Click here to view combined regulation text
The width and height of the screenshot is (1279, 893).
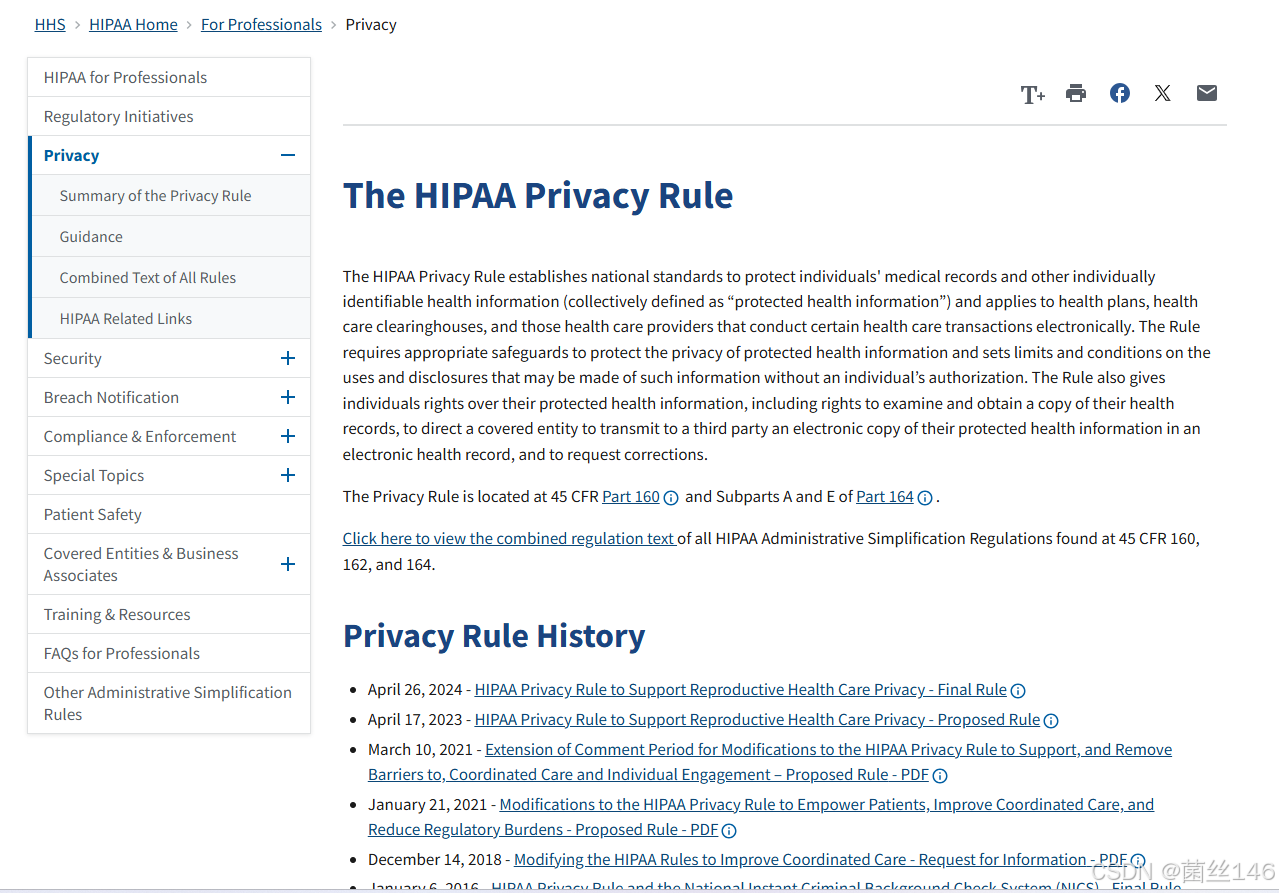[x=509, y=538]
